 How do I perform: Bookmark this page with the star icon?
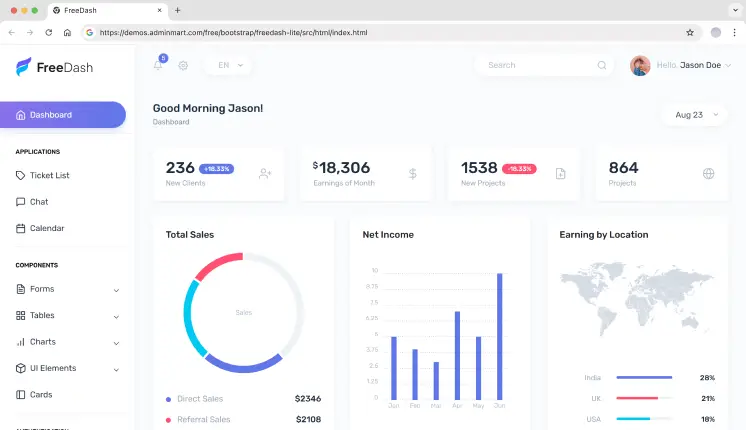pyautogui.click(x=690, y=32)
